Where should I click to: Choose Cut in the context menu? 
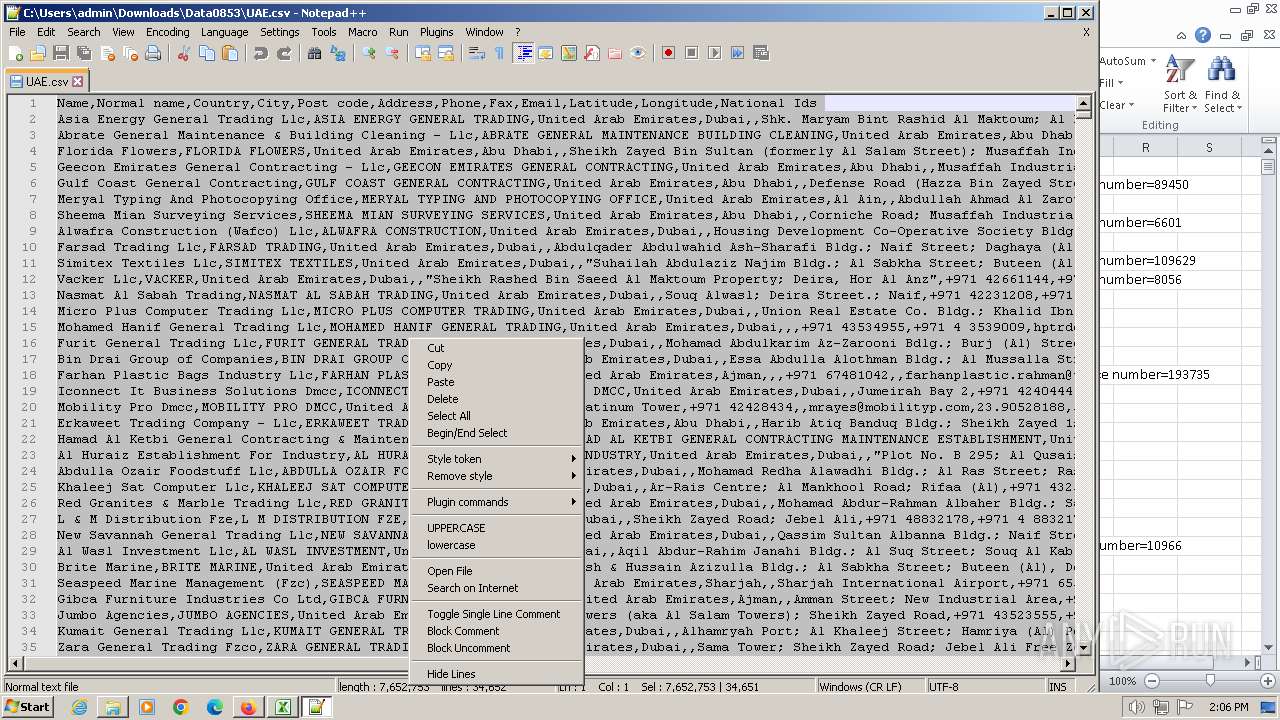click(x=496, y=348)
